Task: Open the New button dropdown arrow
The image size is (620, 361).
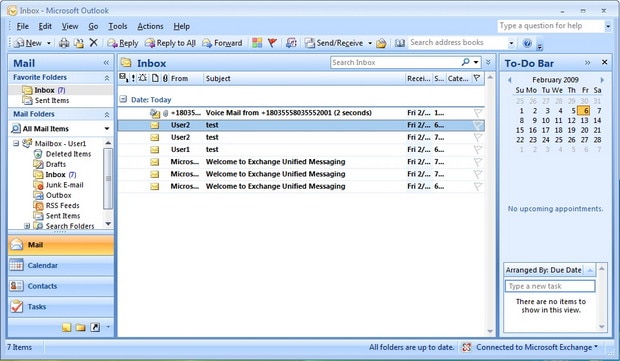Action: (49, 43)
